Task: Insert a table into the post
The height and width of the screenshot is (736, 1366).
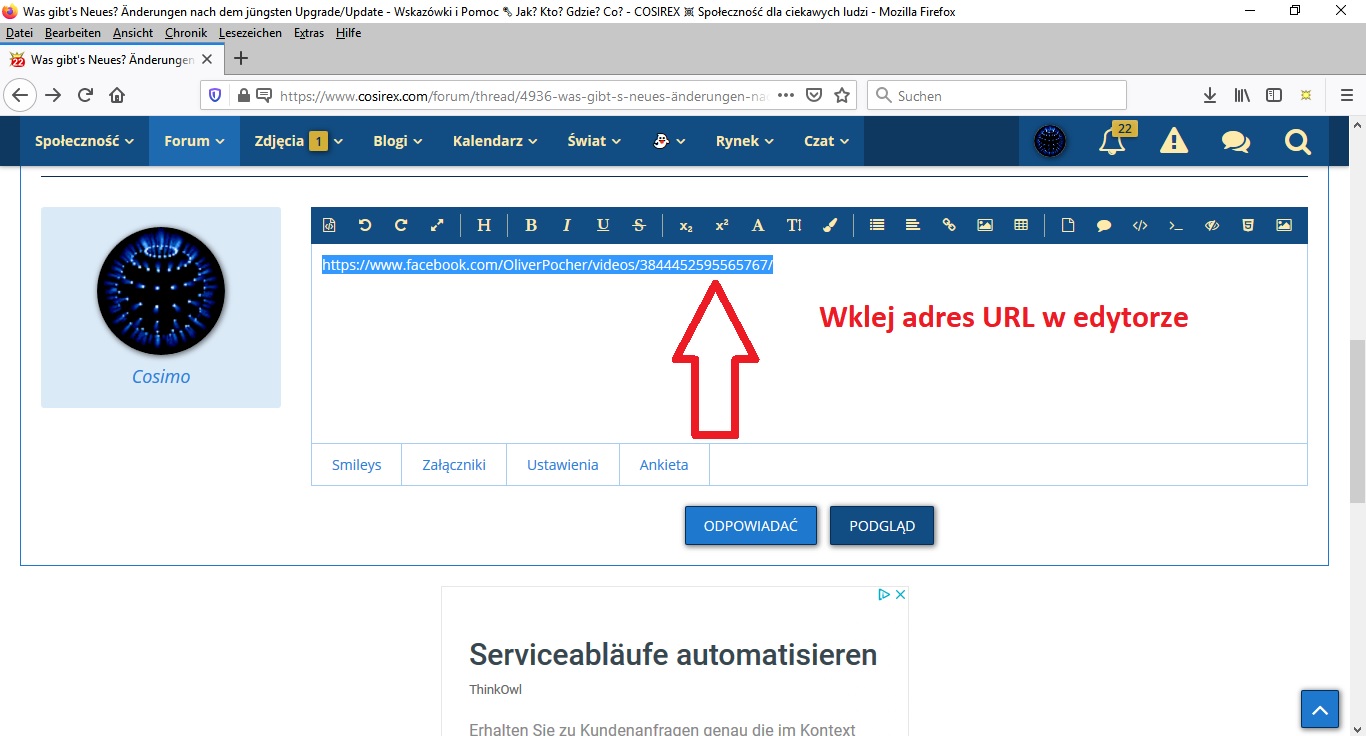Action: click(1021, 225)
